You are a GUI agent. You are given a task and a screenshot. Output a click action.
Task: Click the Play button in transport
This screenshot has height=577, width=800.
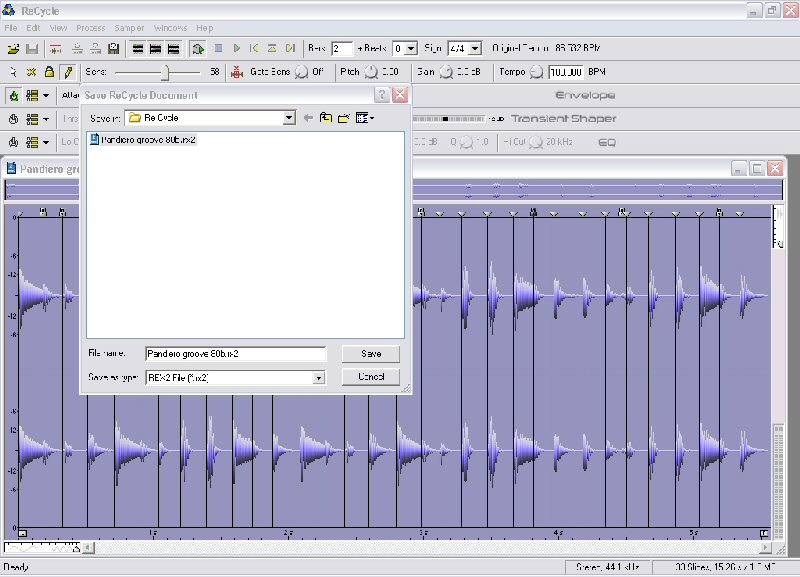point(237,48)
